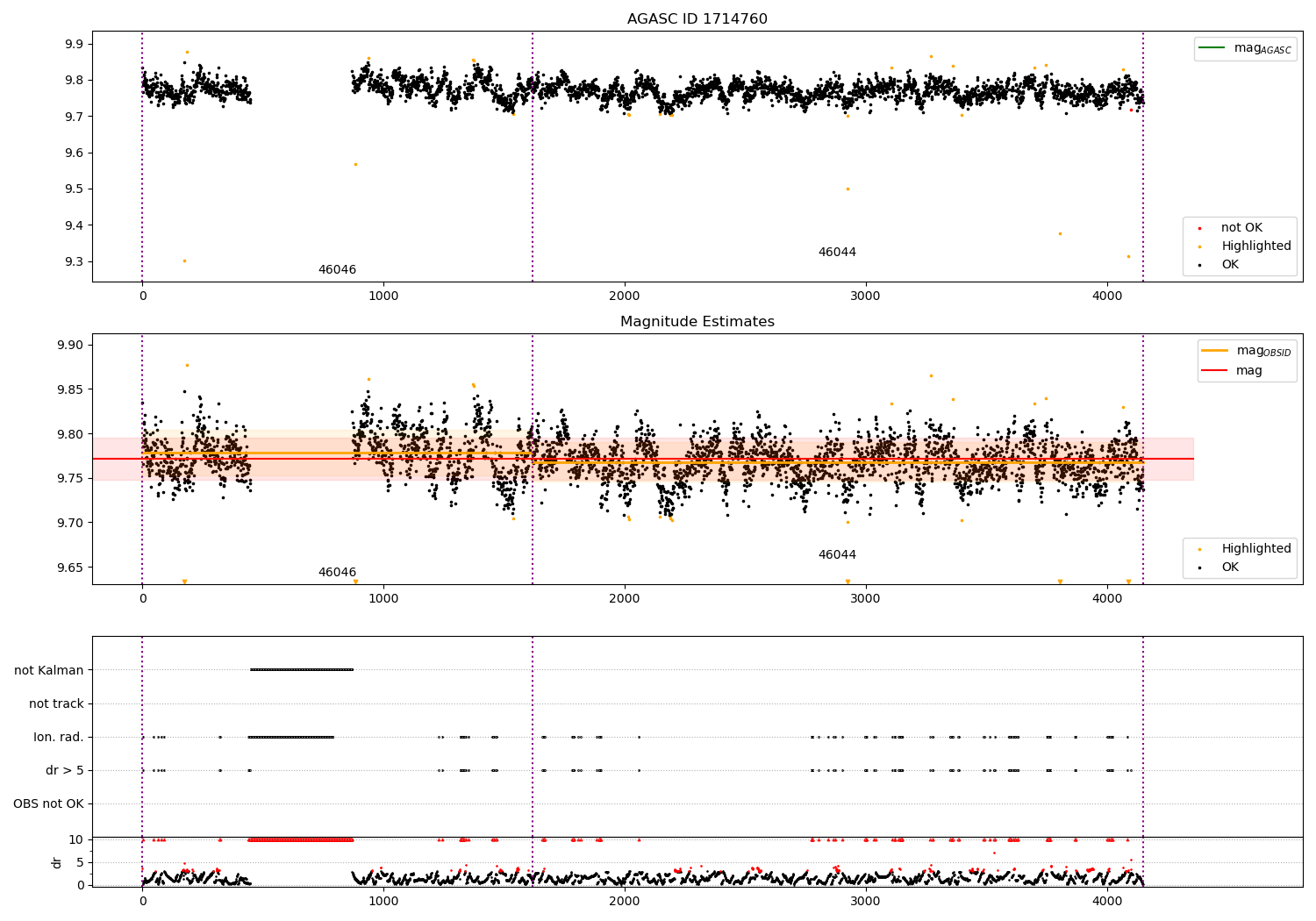Click the "1000" x-axis tick under the bottom plot

tap(383, 901)
